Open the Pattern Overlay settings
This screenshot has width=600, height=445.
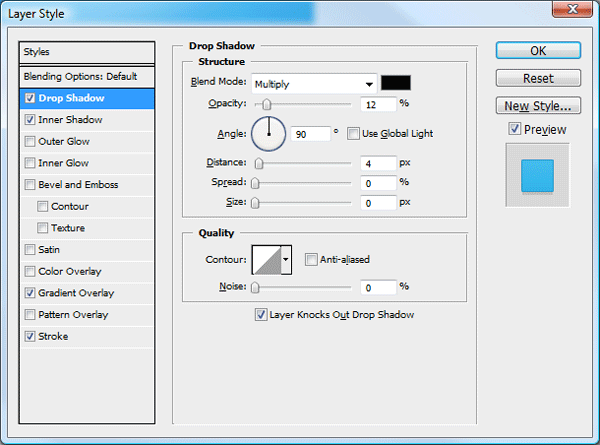[x=87, y=315]
